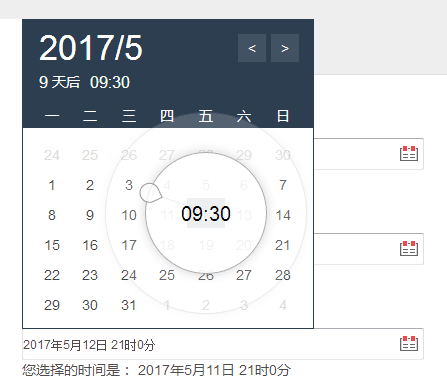Choose day 30 in the last row
Image resolution: width=447 pixels, height=391 pixels.
(x=90, y=305)
